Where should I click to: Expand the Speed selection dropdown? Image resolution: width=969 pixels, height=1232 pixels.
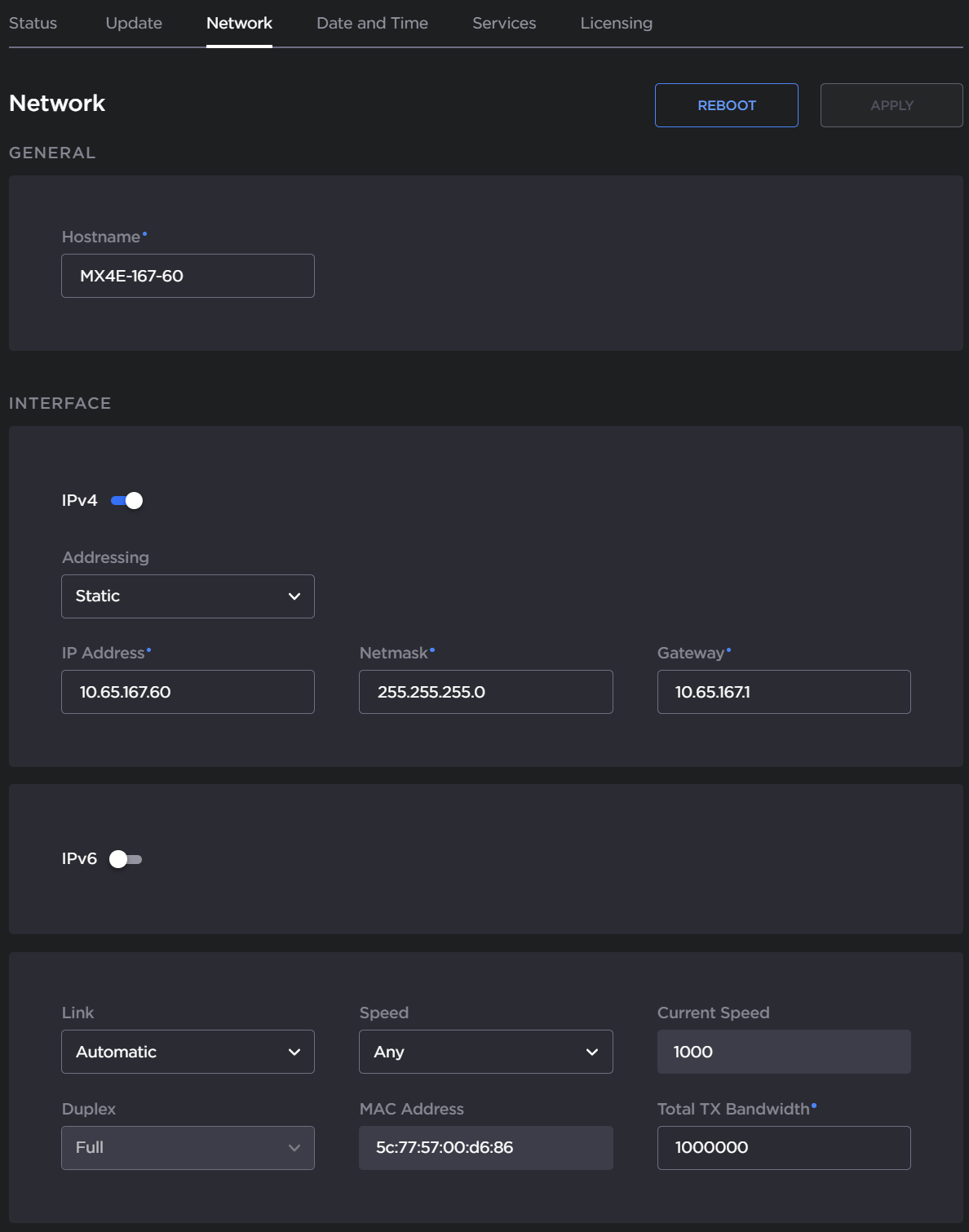coord(484,1052)
